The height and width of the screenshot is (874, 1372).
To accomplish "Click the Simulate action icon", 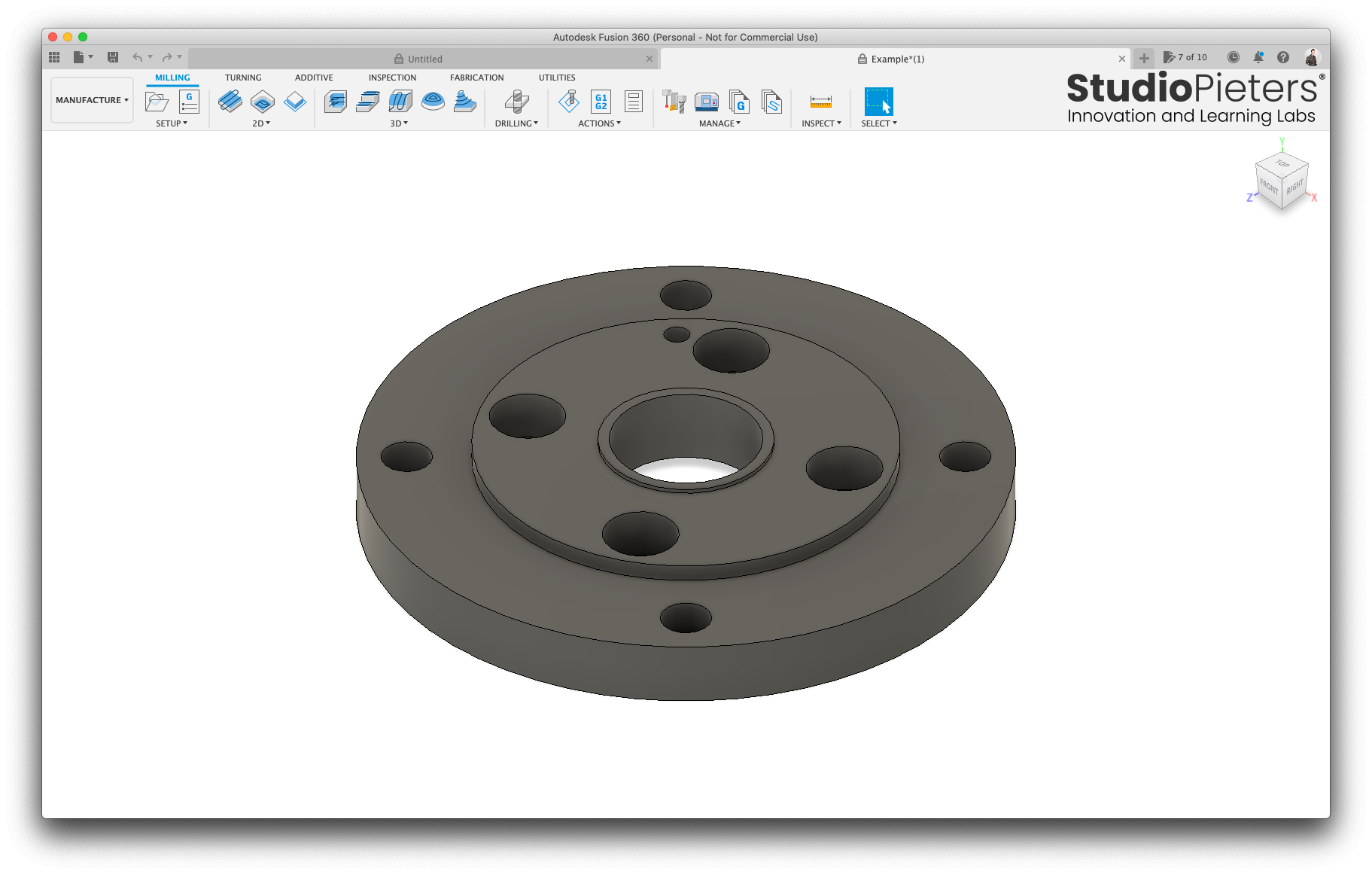I will [569, 101].
